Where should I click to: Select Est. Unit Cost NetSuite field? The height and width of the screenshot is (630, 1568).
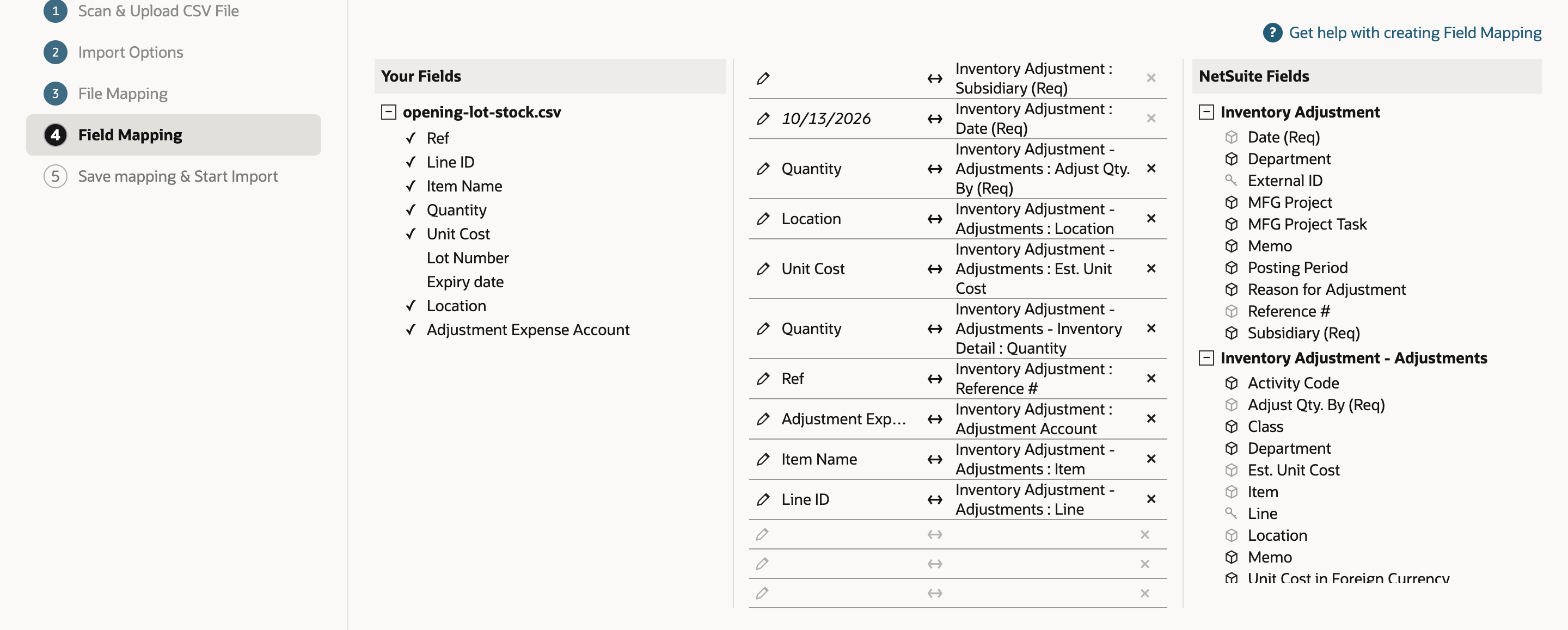pyautogui.click(x=1293, y=470)
